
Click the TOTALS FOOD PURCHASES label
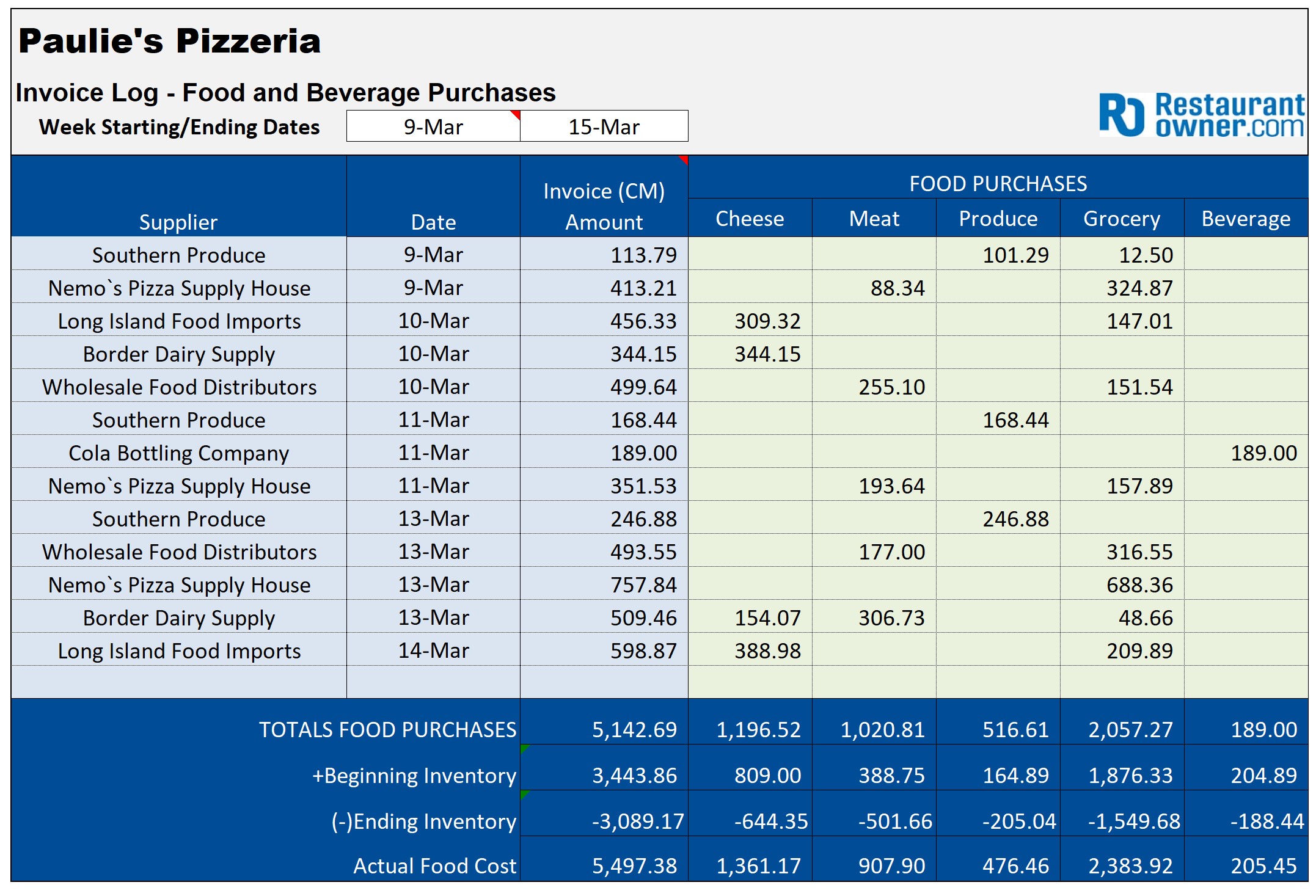point(387,729)
